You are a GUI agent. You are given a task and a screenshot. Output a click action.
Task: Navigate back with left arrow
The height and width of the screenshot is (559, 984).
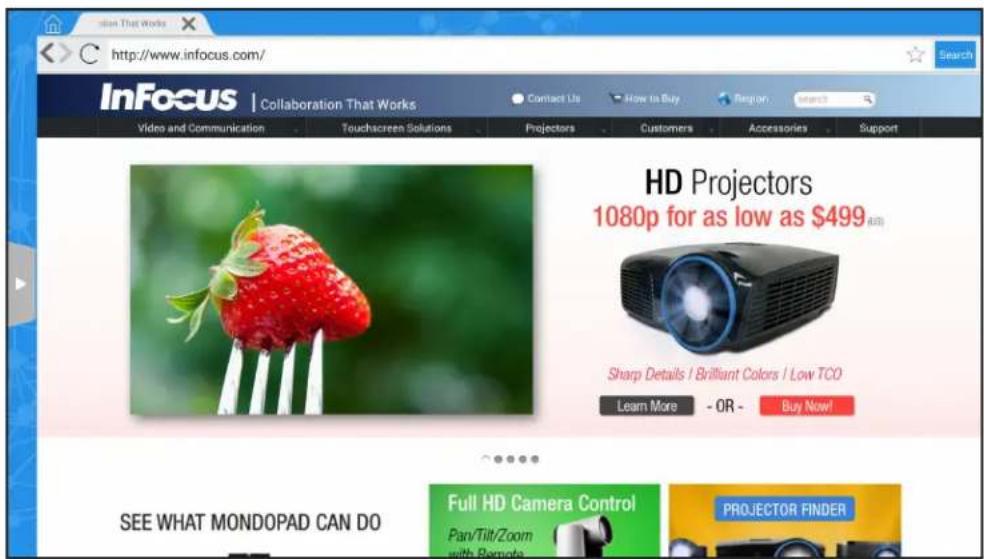(47, 54)
